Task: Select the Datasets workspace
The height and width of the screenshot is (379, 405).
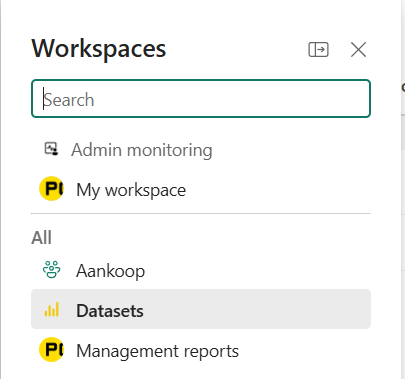Action: [x=201, y=309]
